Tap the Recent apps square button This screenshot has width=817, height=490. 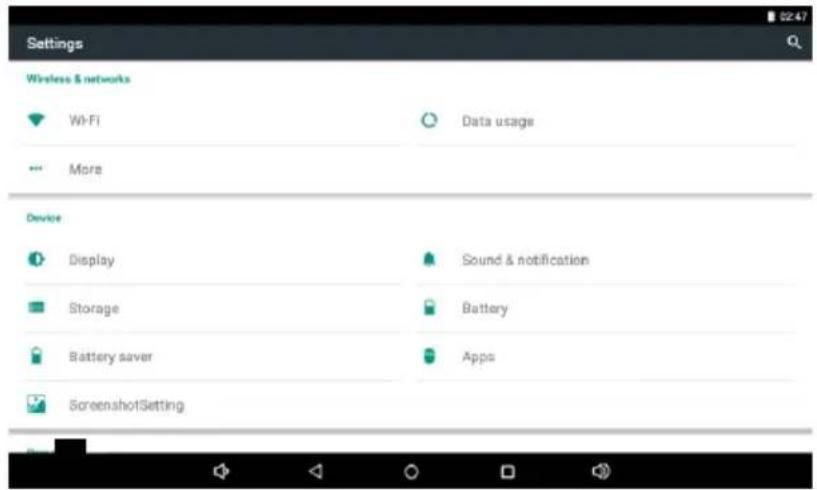pyautogui.click(x=507, y=472)
